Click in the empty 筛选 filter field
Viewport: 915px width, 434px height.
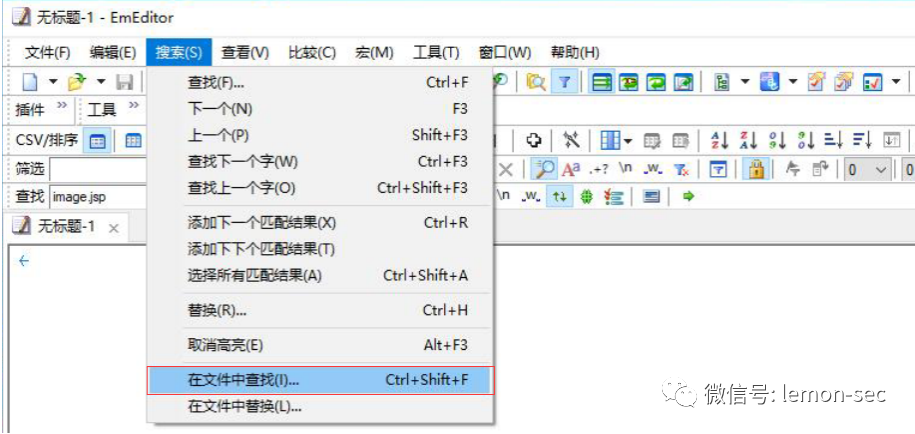pos(98,170)
